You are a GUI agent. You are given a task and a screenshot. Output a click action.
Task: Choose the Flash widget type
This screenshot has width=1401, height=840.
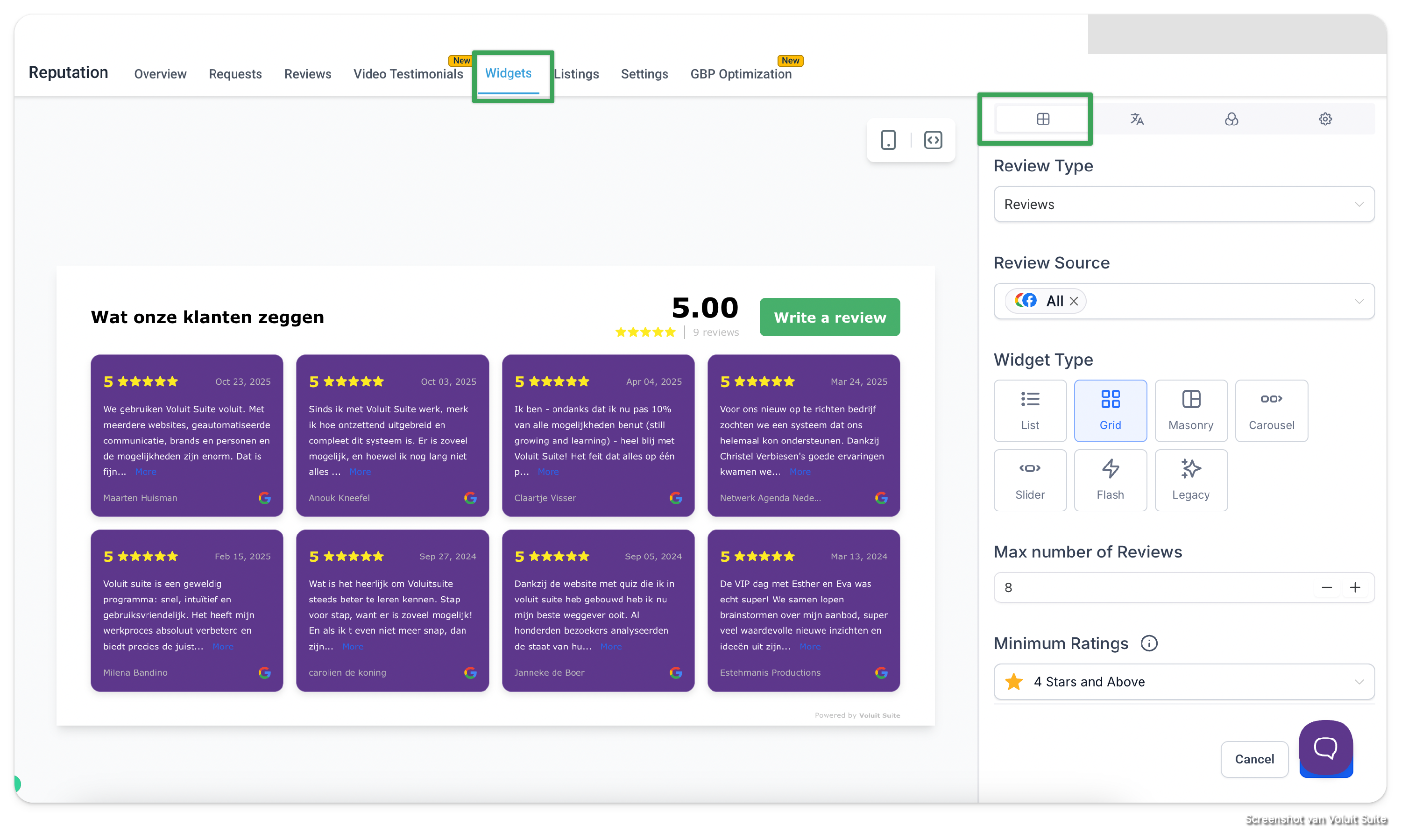[1110, 480]
